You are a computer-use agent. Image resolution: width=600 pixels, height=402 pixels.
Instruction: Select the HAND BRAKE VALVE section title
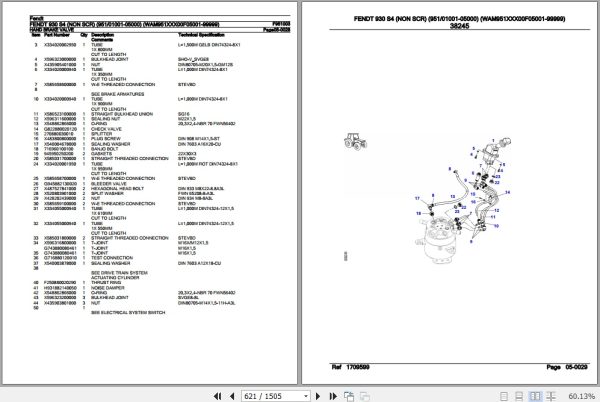52,29
